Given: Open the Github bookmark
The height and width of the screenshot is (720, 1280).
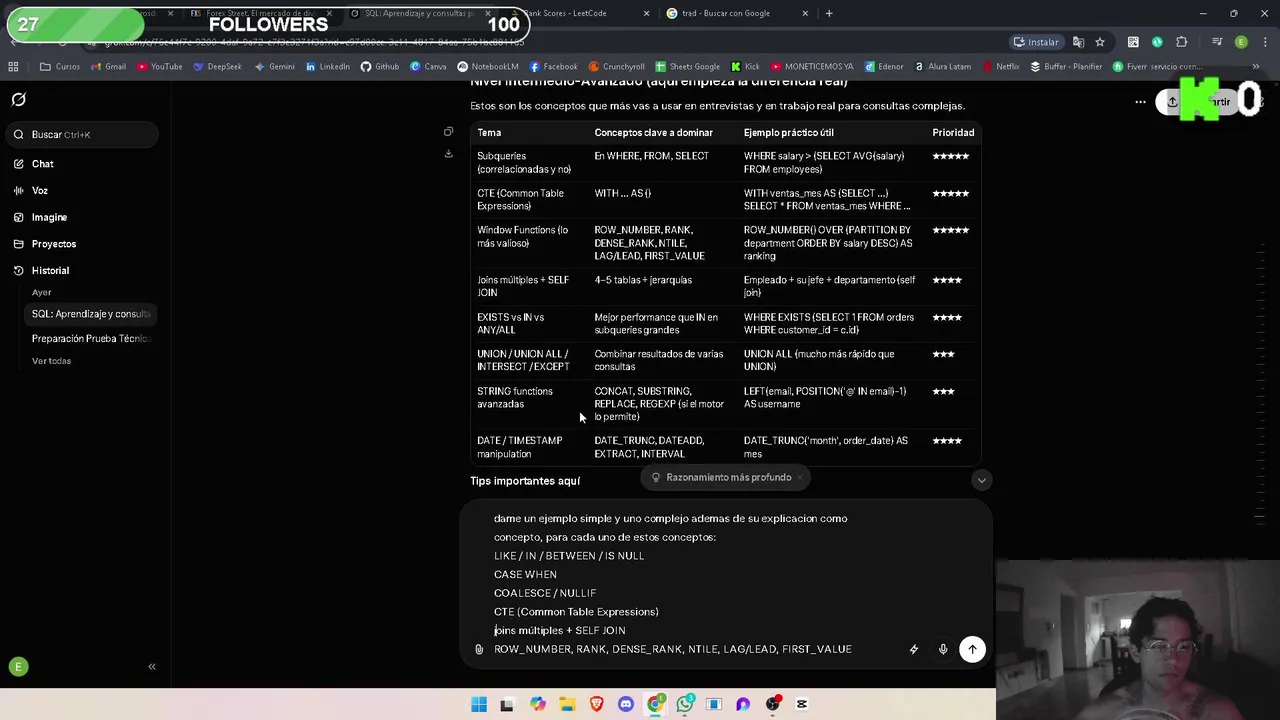Looking at the screenshot, I should [380, 67].
